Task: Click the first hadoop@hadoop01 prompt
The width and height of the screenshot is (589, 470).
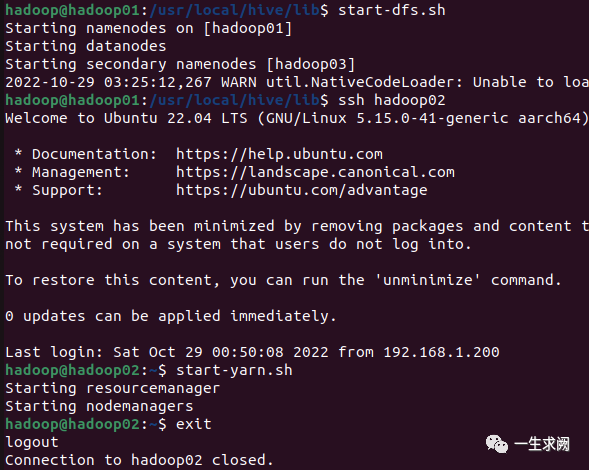Action: tap(72, 10)
